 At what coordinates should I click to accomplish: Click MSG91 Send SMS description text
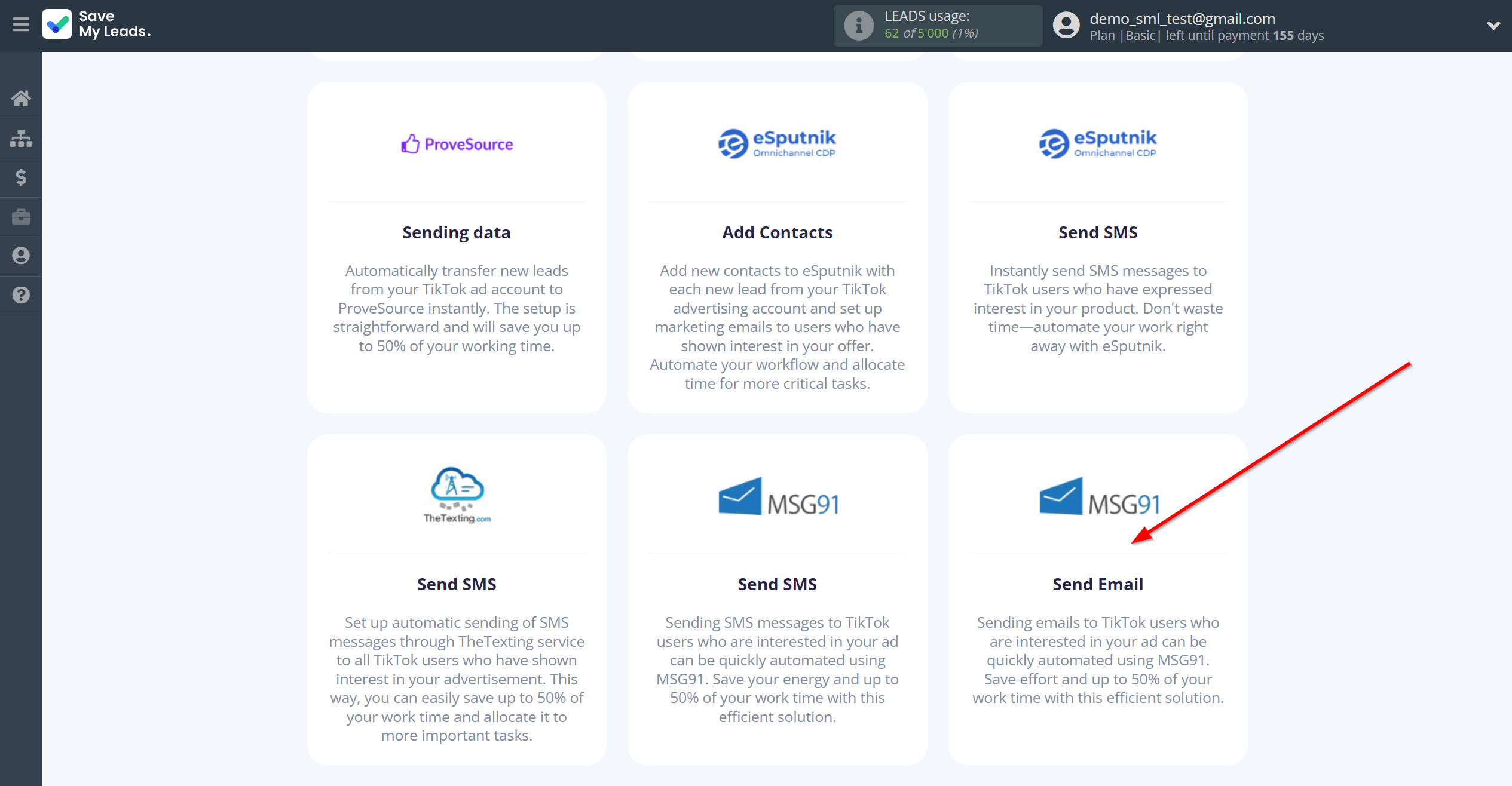[777, 670]
